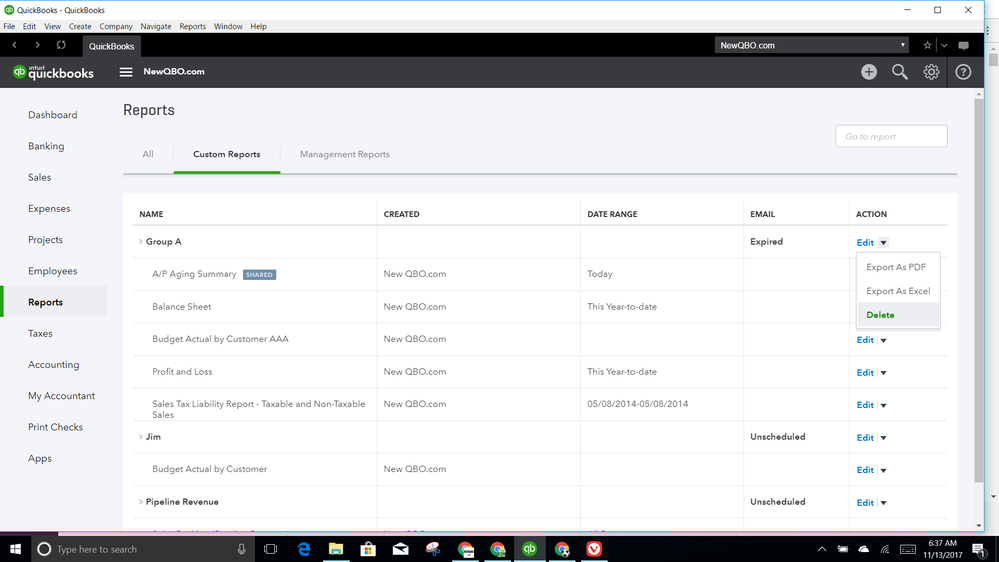
Task: Open Employees in the sidebar
Action: [52, 271]
